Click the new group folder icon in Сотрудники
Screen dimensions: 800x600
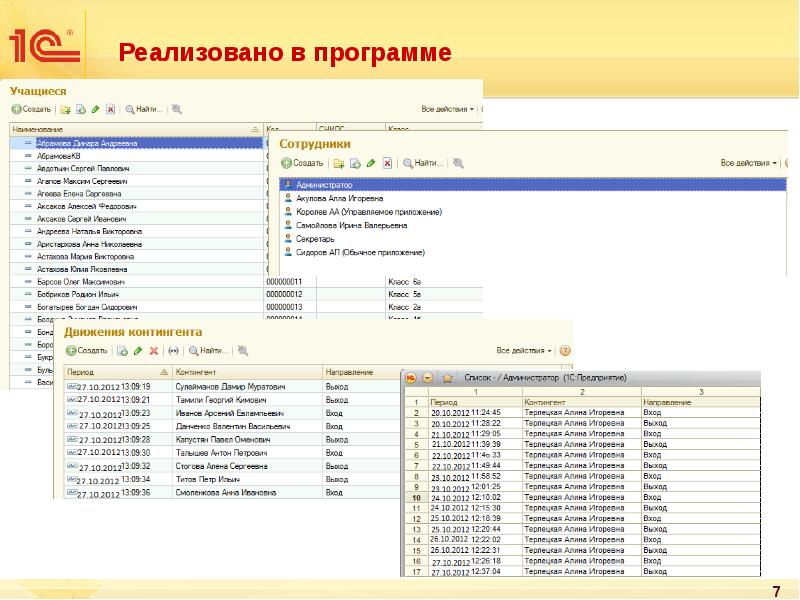pos(339,163)
